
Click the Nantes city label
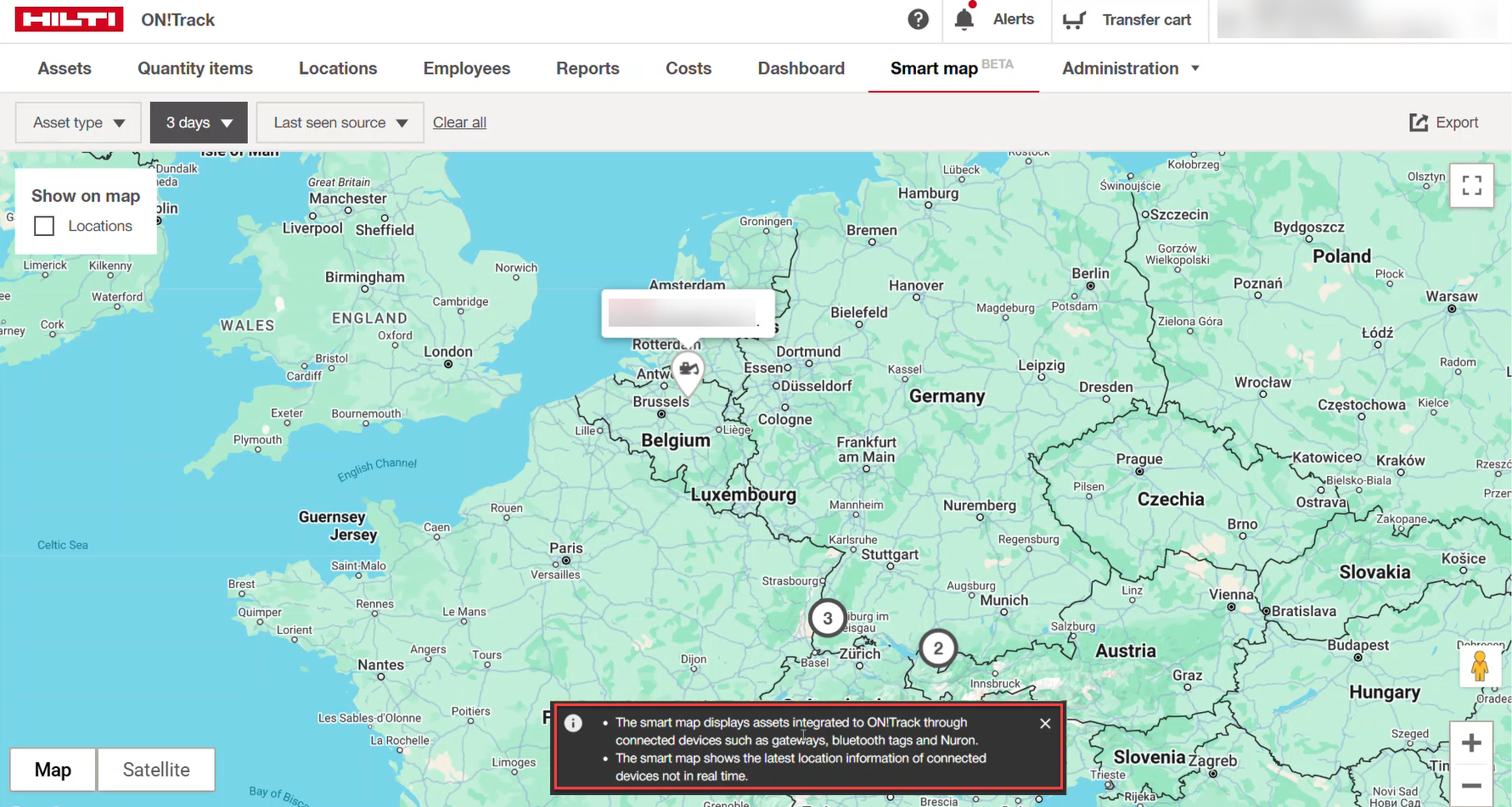point(380,665)
